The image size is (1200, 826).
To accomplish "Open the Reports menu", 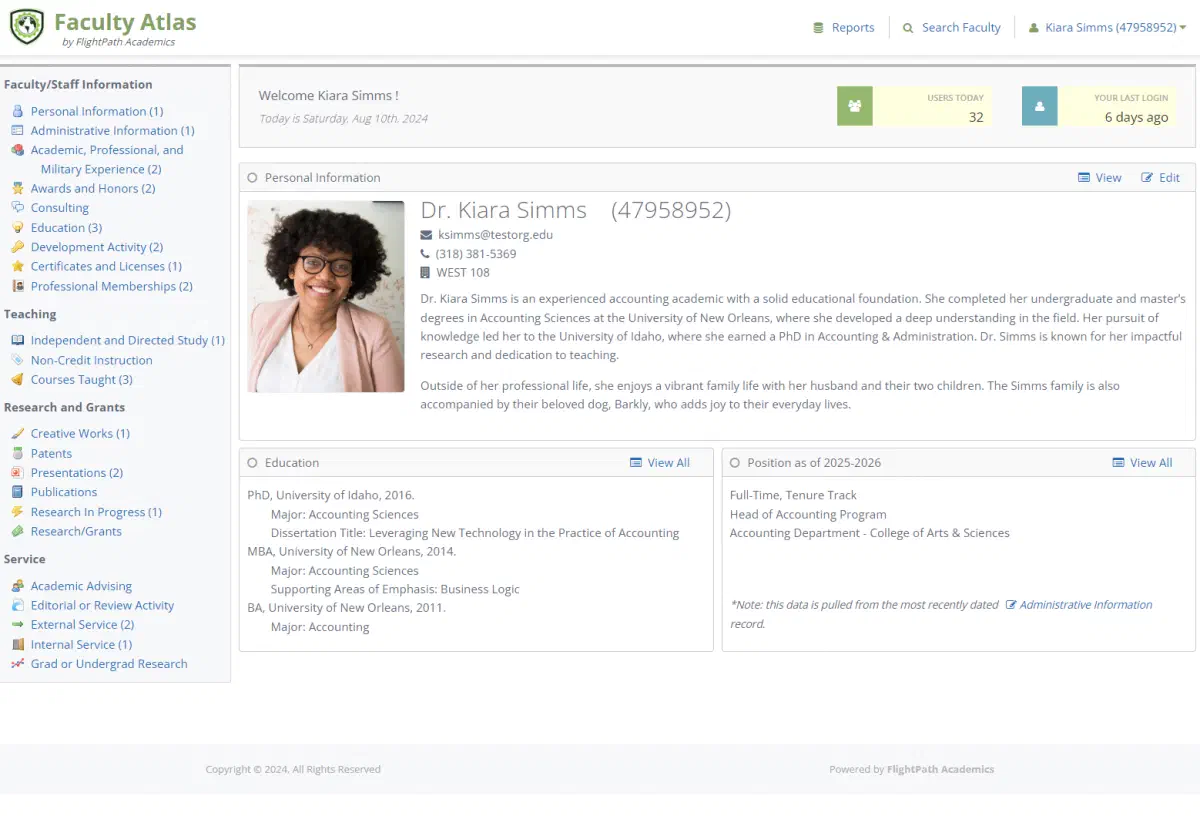I will pos(844,27).
